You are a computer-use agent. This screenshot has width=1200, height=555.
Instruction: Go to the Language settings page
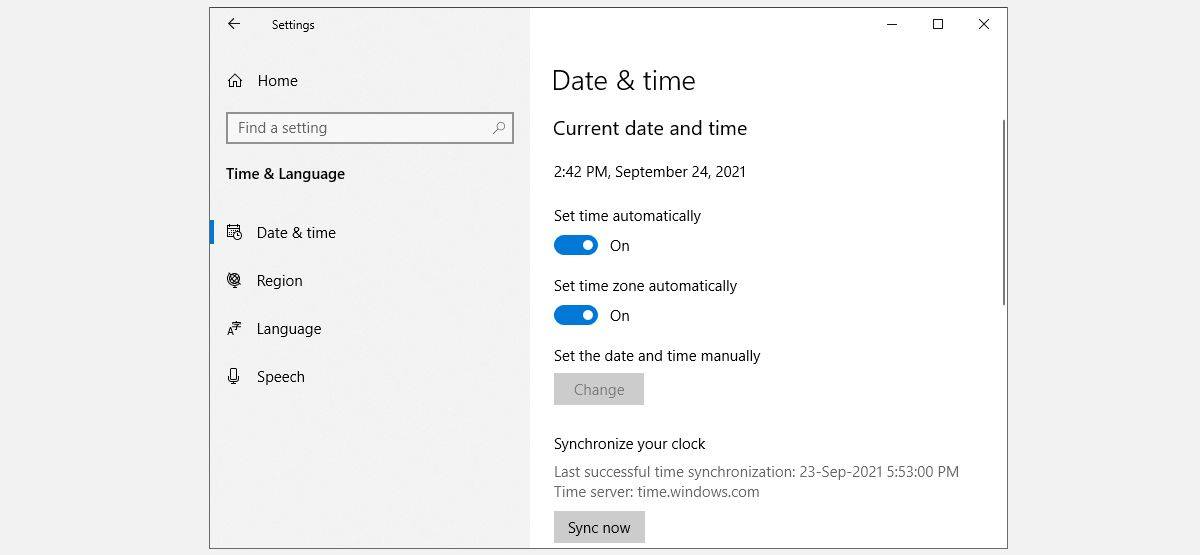288,329
